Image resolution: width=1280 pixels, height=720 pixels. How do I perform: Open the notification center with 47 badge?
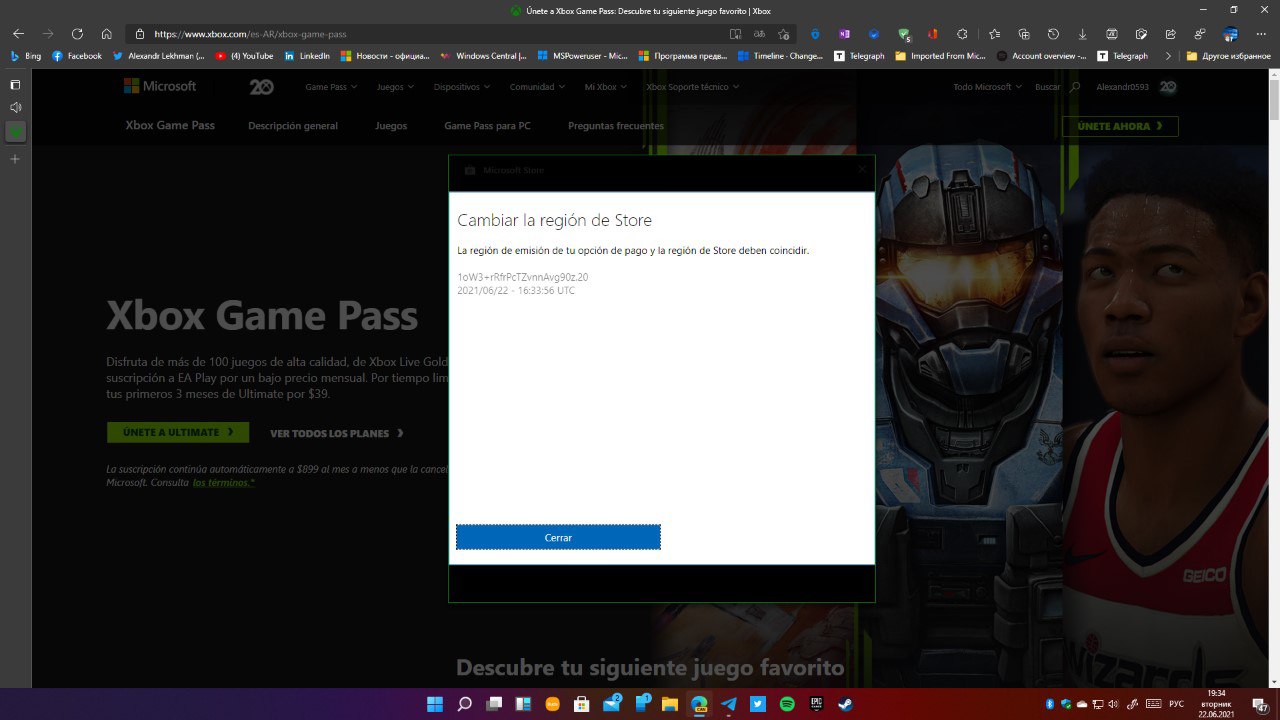coord(1260,704)
